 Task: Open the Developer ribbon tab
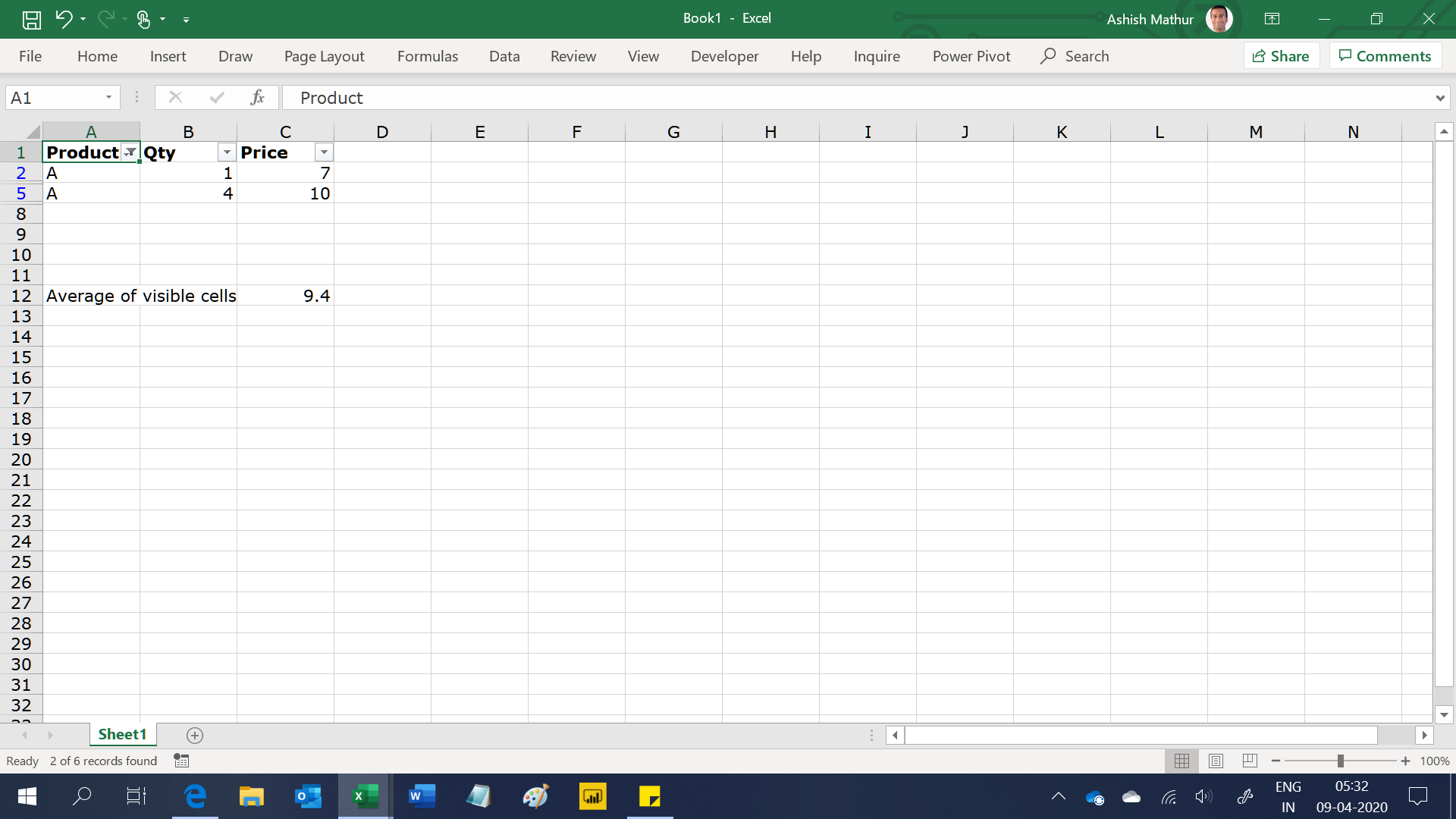(724, 56)
